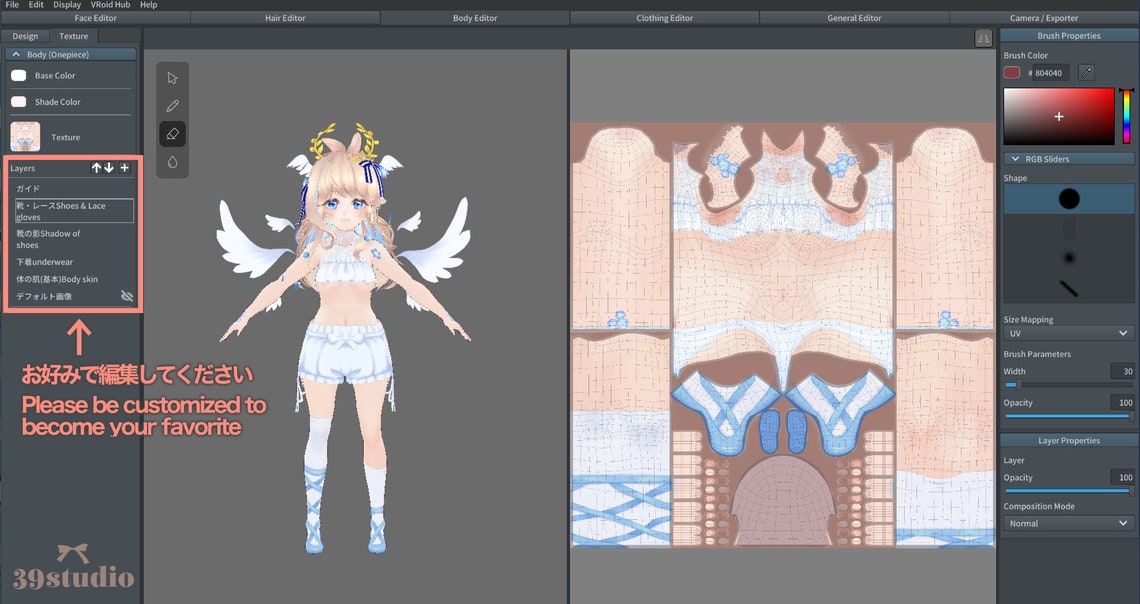Choose the faint vertical brush shape

[1069, 229]
